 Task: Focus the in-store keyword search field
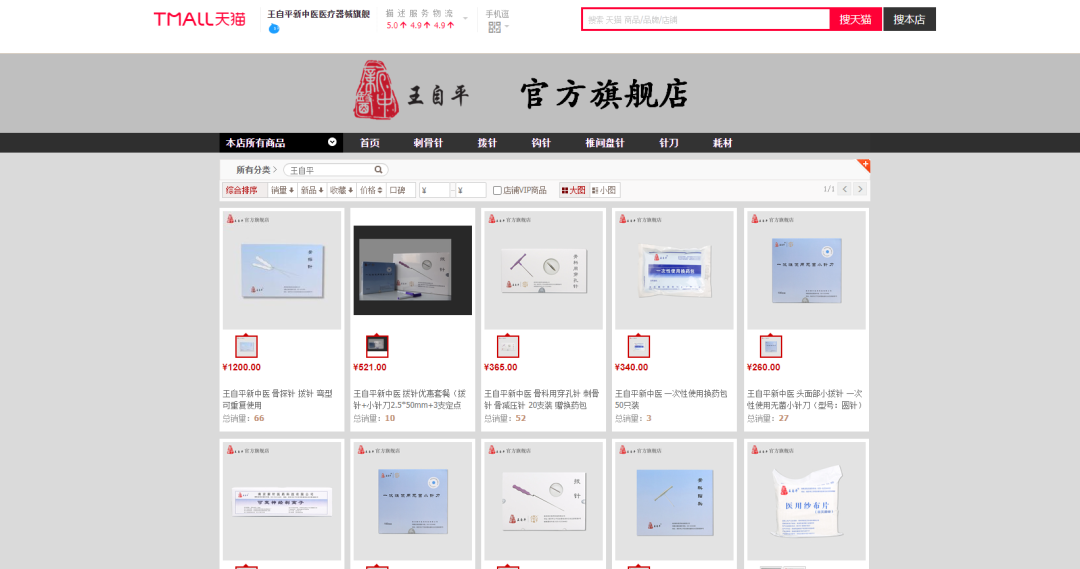(331, 169)
